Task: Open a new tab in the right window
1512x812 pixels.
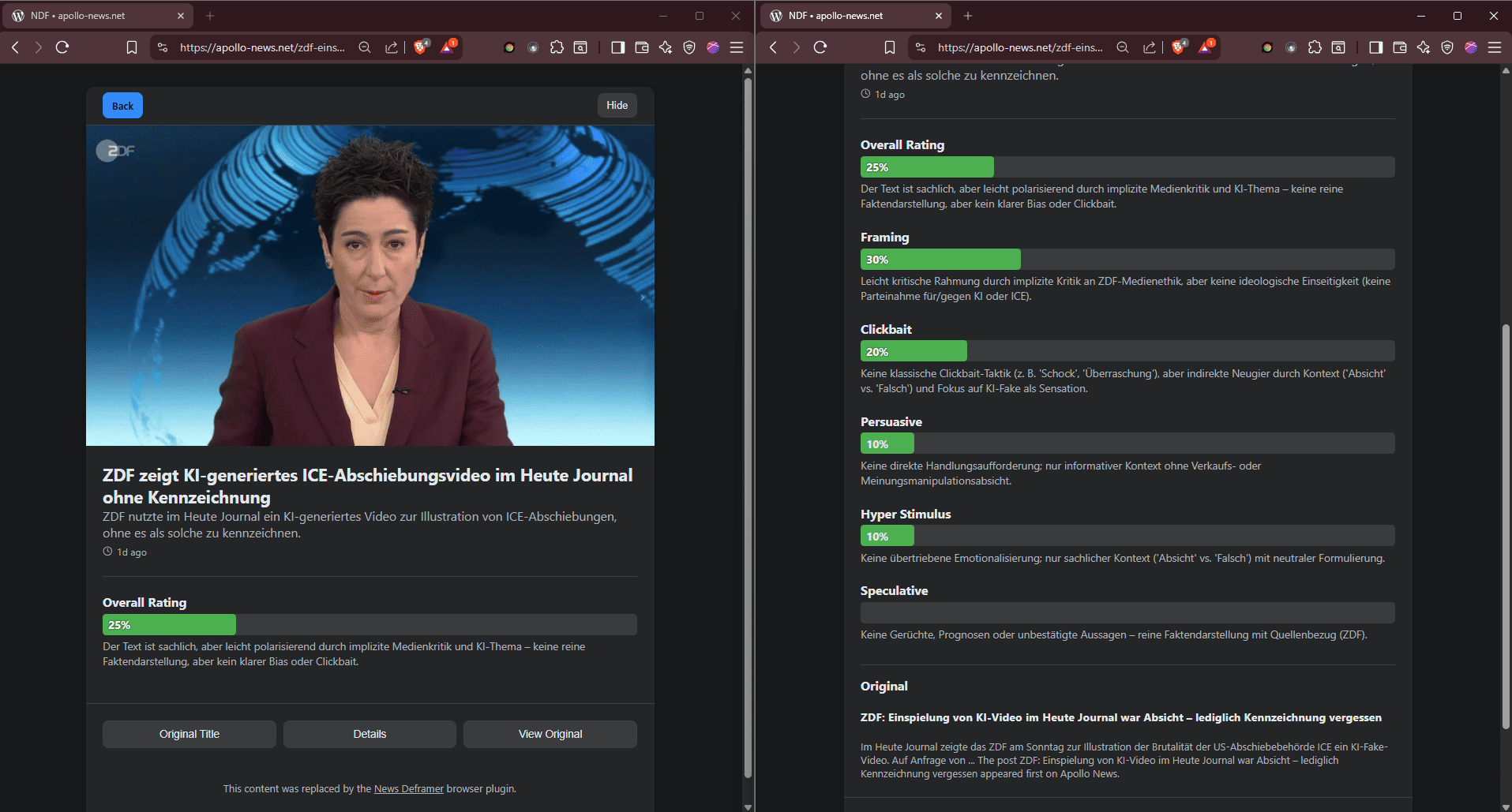Action: tap(968, 16)
